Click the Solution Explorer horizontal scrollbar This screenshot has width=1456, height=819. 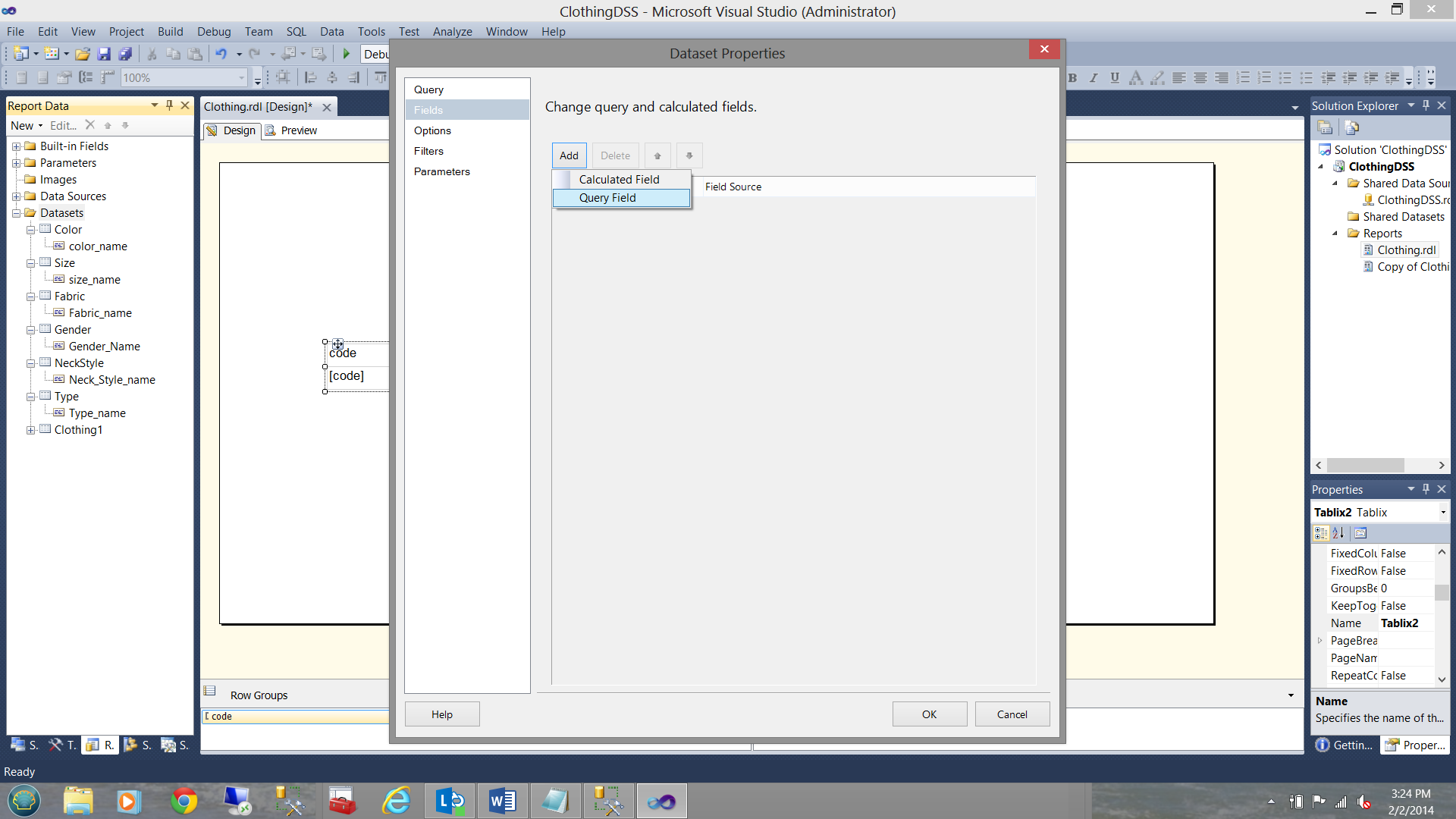pyautogui.click(x=1365, y=465)
